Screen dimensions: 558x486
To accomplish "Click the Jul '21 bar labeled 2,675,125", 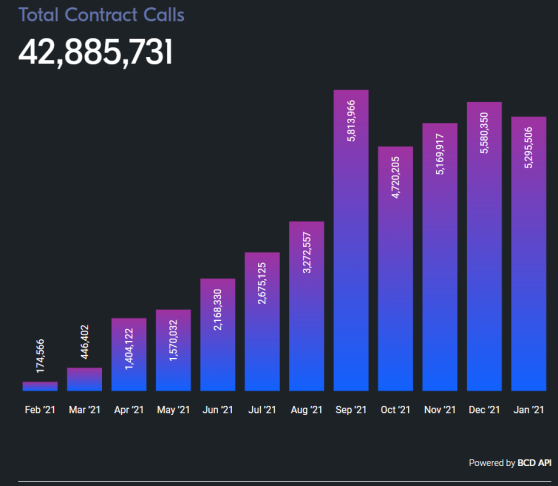I will pos(262,322).
